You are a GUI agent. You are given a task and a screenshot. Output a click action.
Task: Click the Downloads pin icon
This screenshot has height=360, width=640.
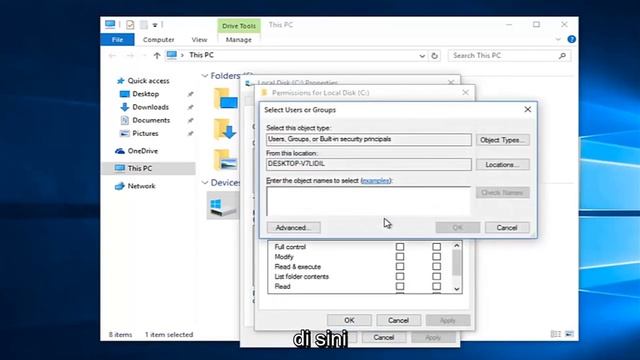pos(190,107)
